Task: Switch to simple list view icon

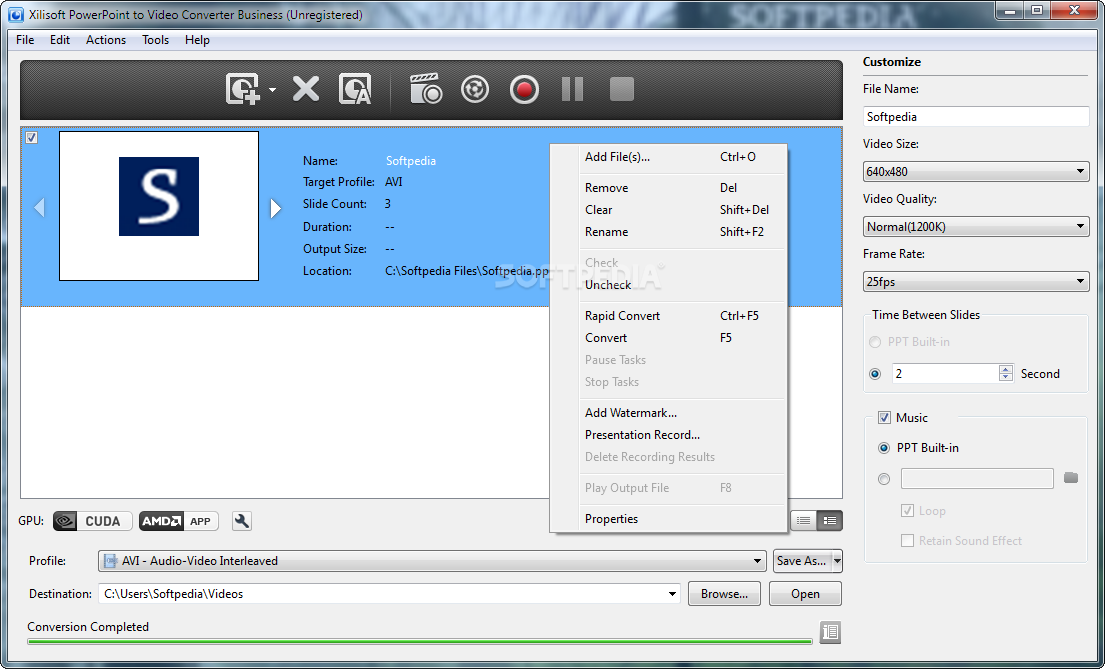Action: coord(803,521)
